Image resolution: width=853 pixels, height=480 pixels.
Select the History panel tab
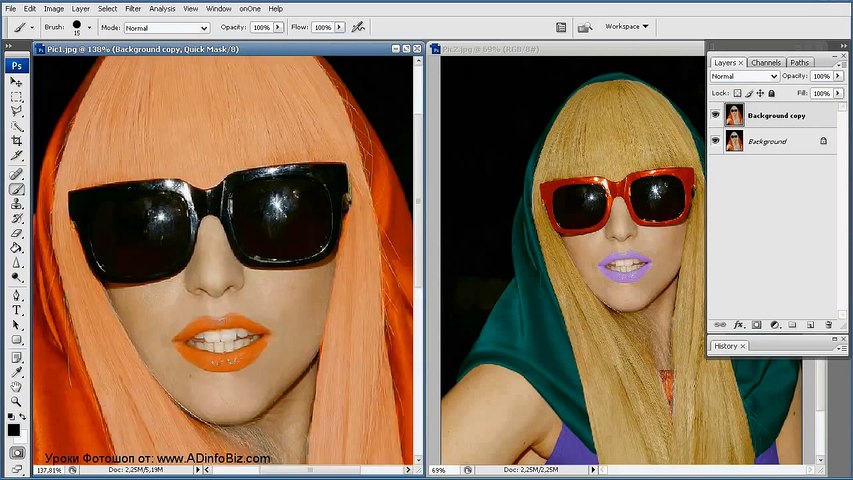[x=730, y=346]
